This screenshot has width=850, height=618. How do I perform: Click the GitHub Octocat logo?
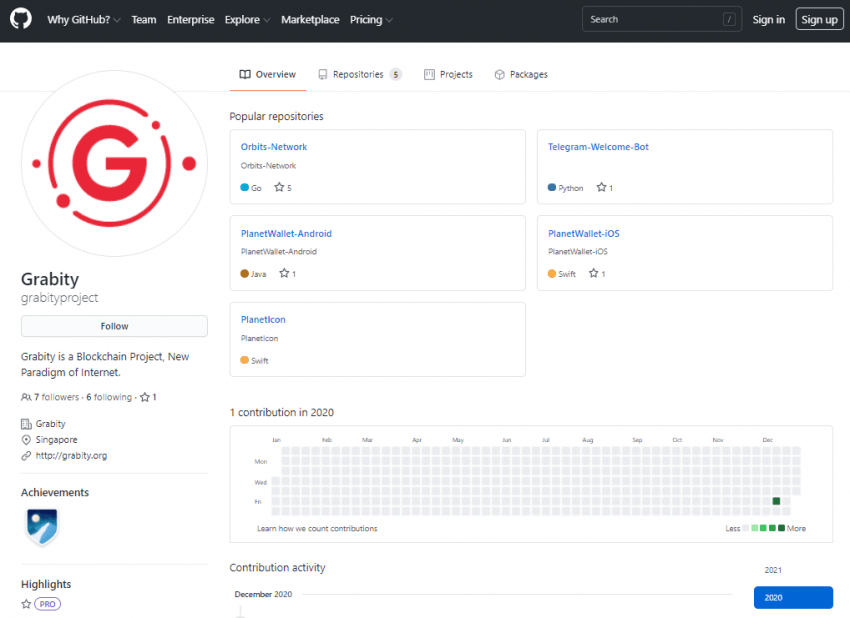(21, 19)
